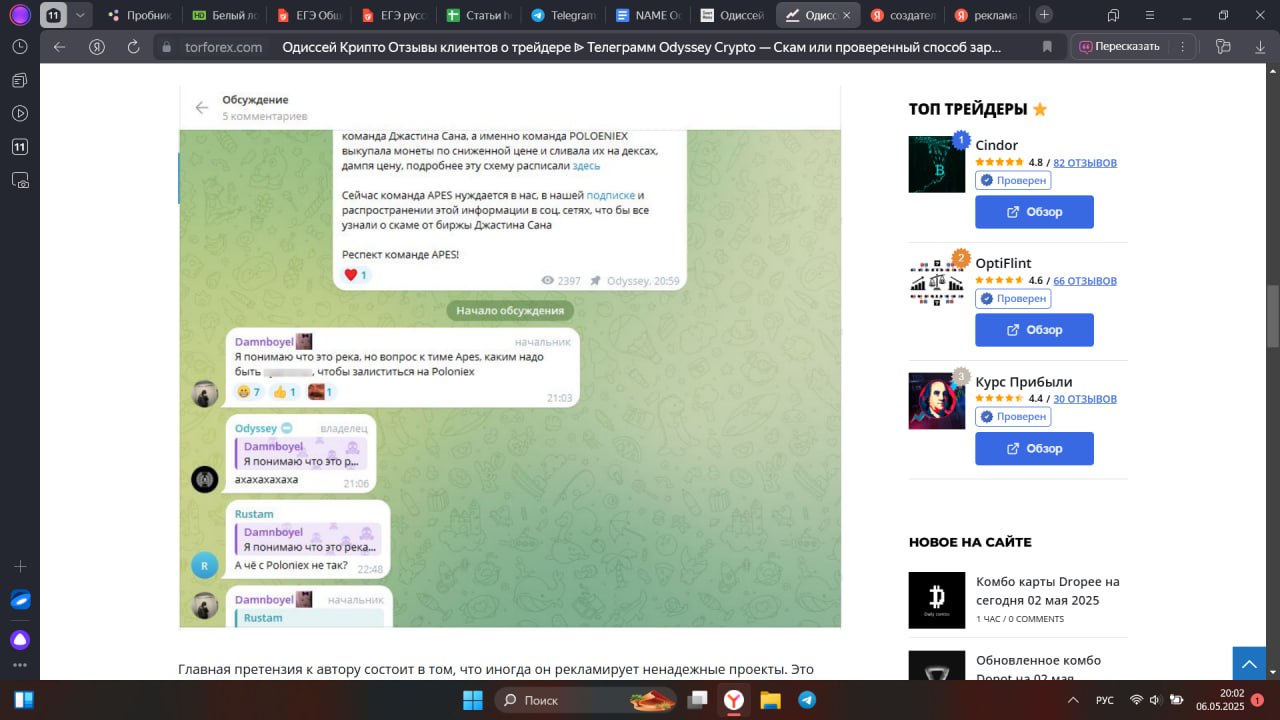1280x720 pixels.
Task: Click the подписке link in the post
Action: [610, 195]
